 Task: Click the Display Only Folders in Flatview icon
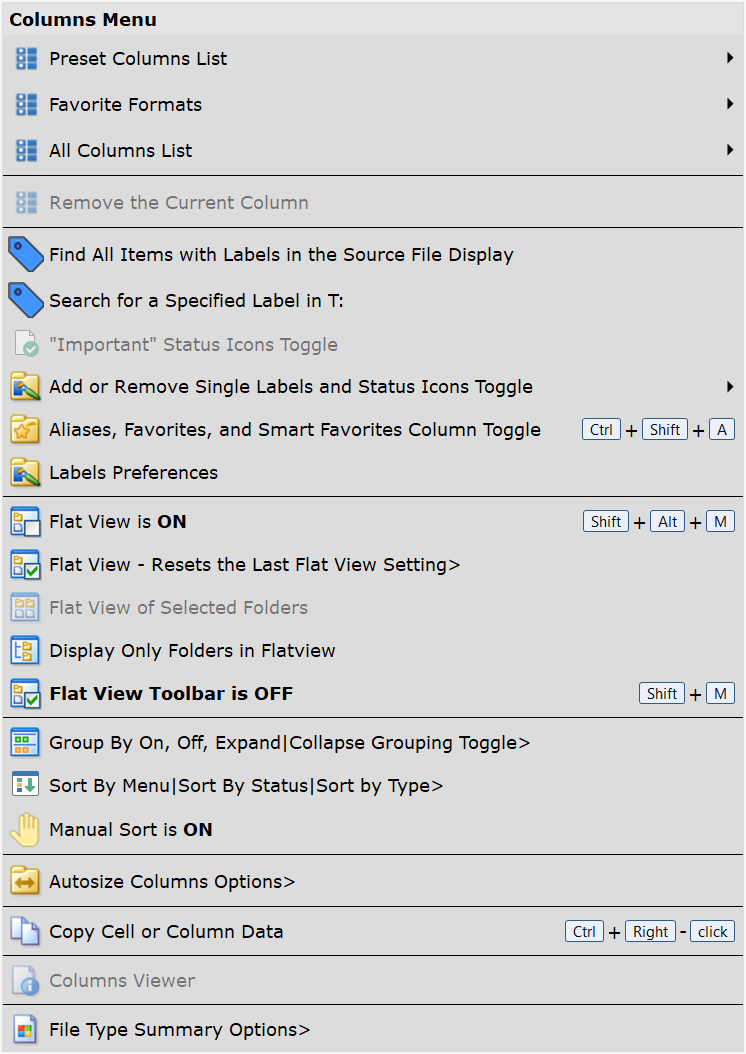(26, 651)
